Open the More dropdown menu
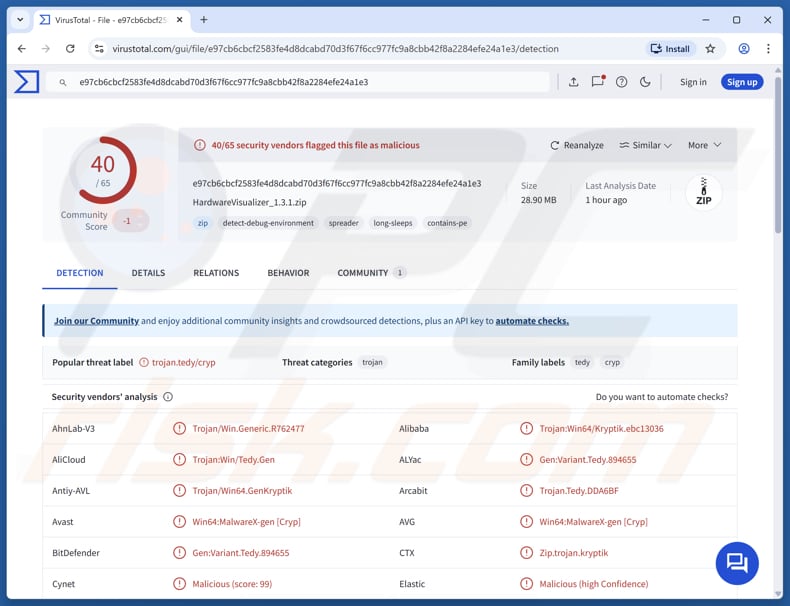The width and height of the screenshot is (790, 606). coord(704,145)
